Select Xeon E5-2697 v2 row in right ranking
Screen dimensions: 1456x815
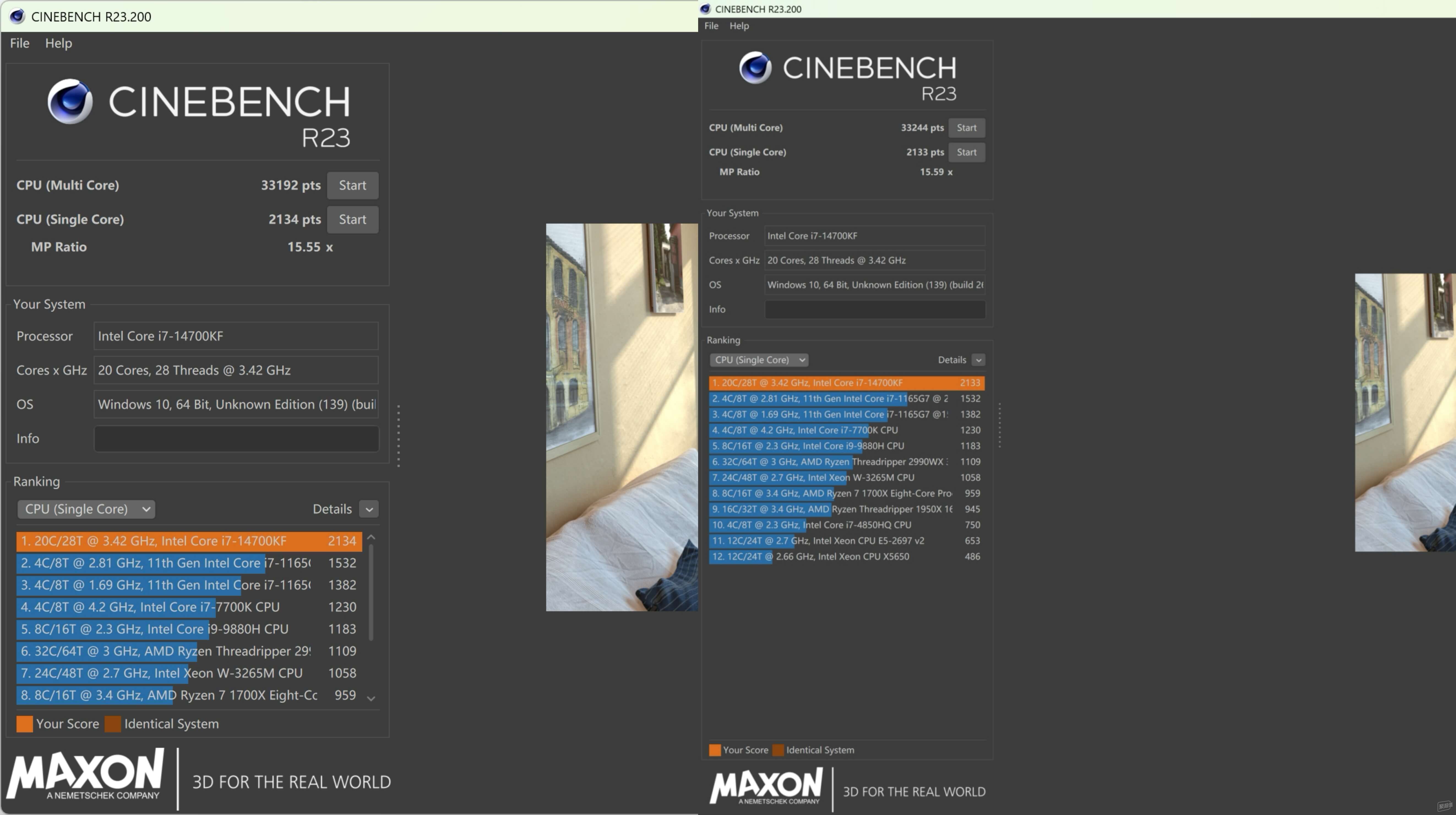(x=847, y=541)
